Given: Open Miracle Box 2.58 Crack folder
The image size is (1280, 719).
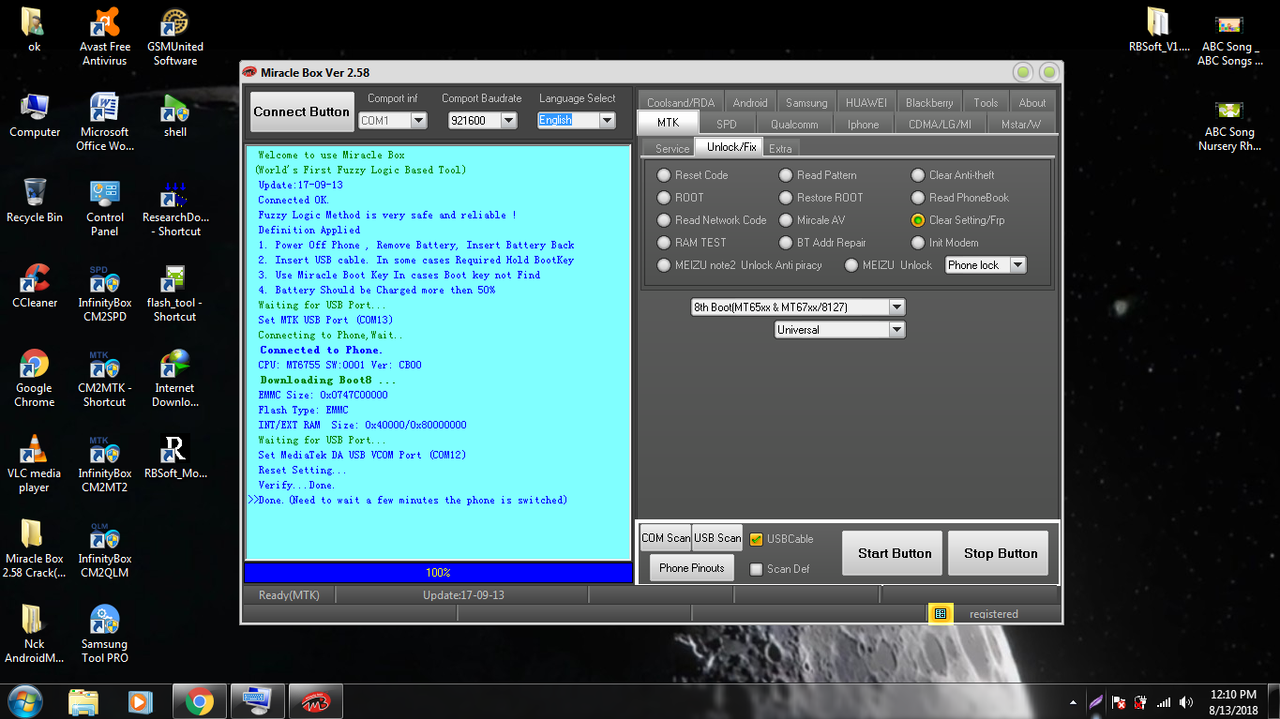Looking at the screenshot, I should [34, 549].
